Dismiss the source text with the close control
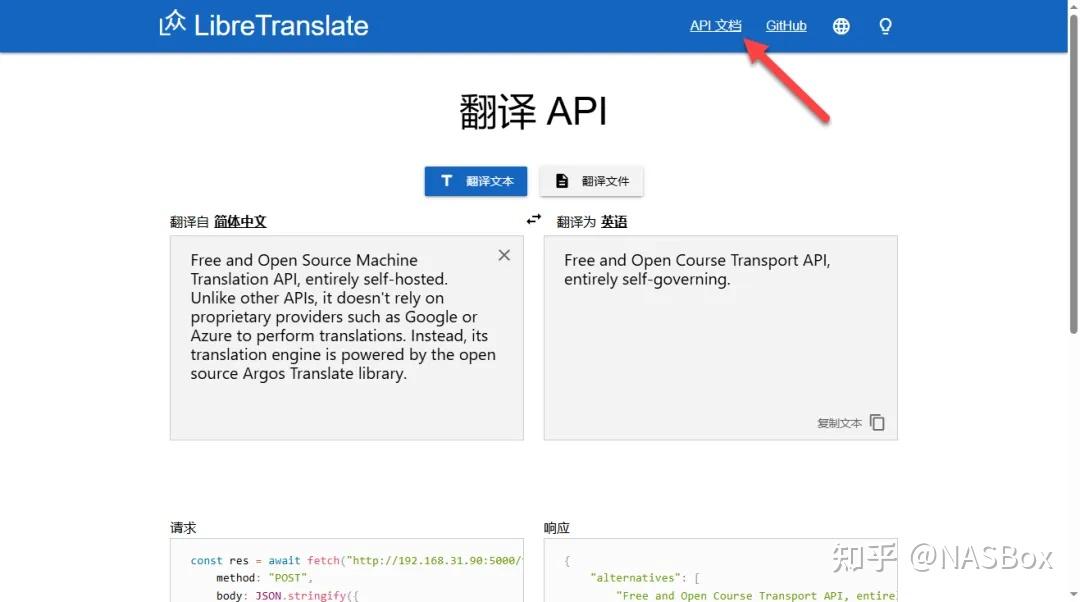 504,255
